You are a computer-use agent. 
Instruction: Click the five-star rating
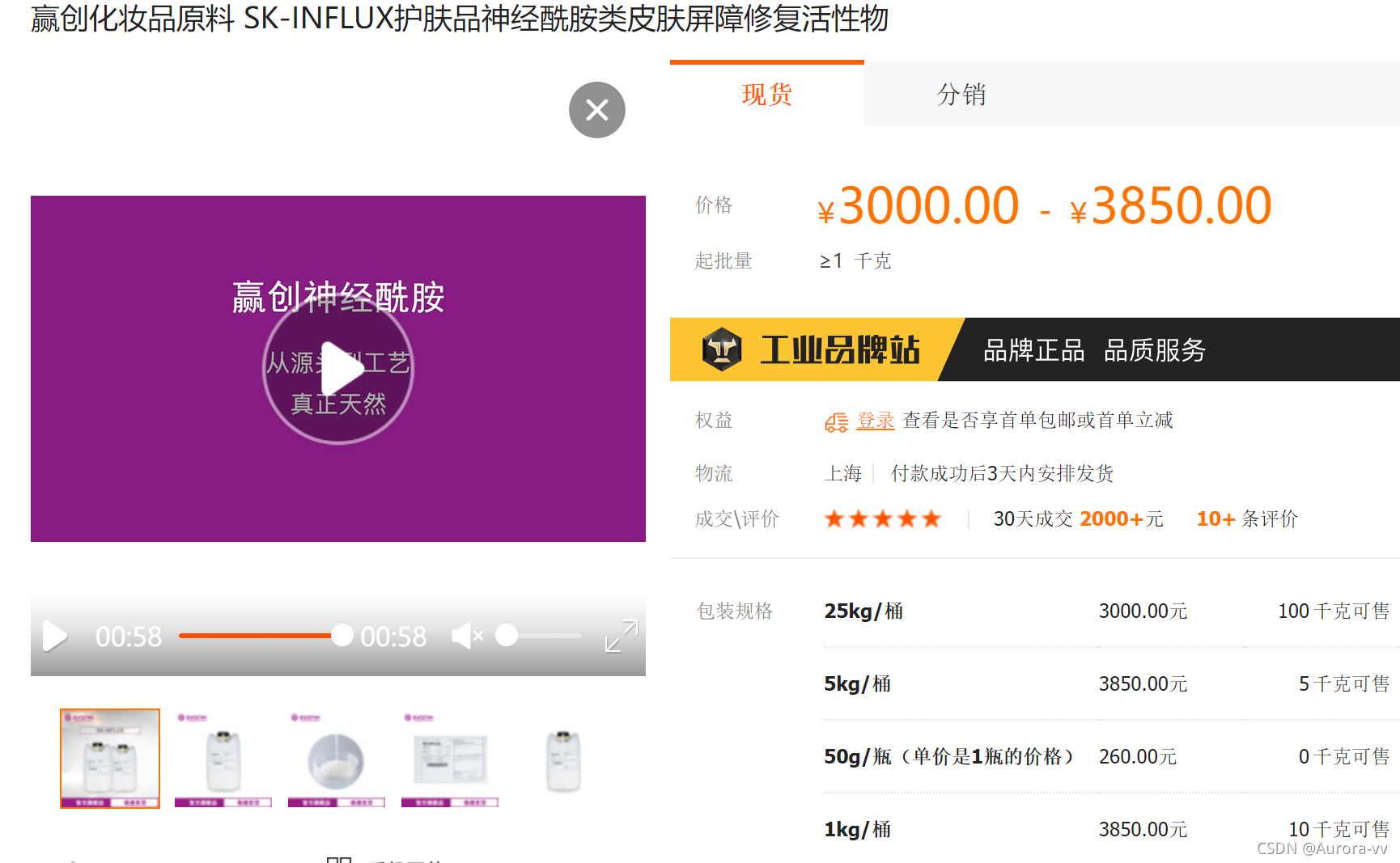tap(883, 519)
